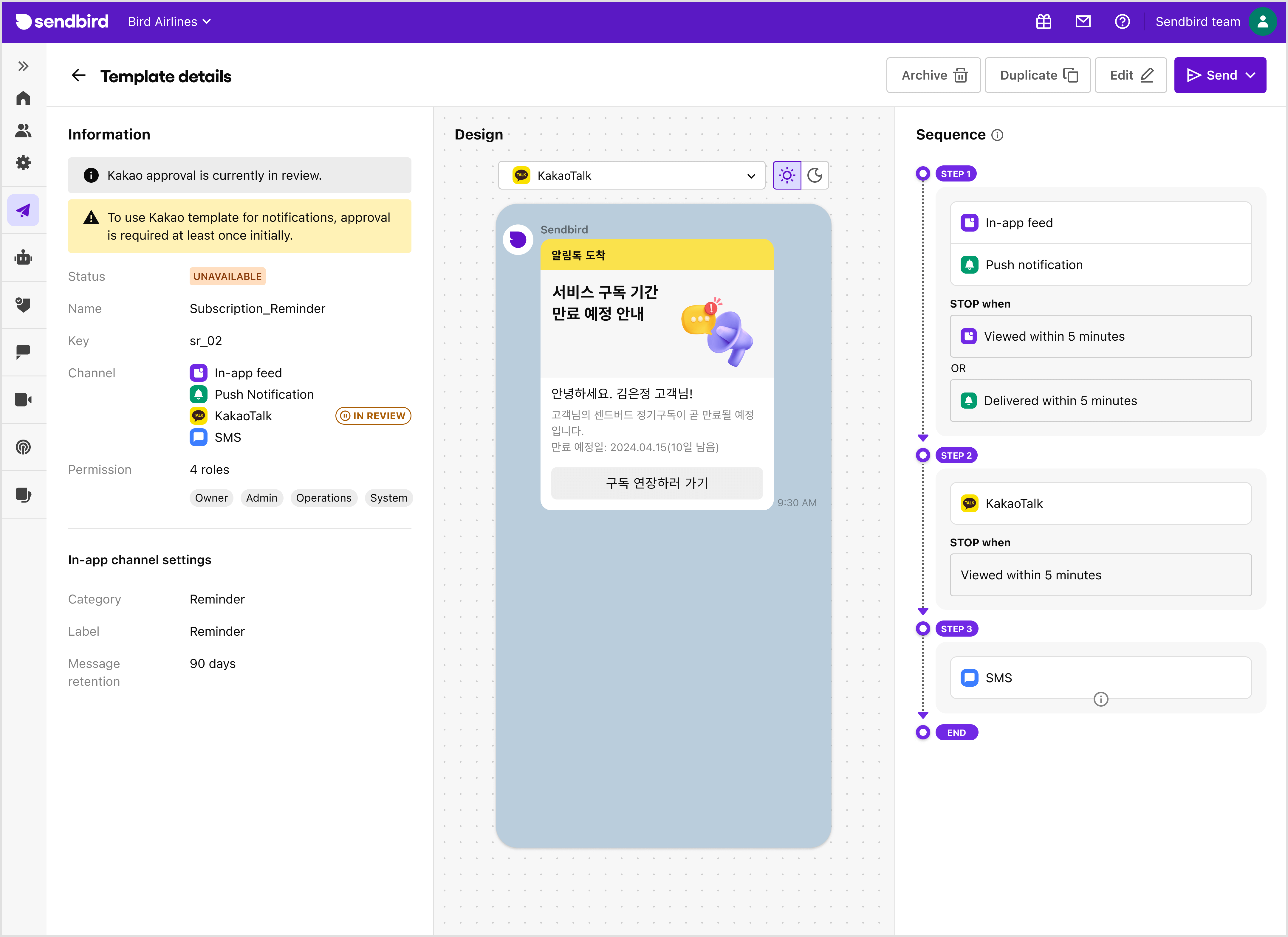Click the UNAVAILABLE status badge
The image size is (1288, 937).
pyautogui.click(x=227, y=276)
